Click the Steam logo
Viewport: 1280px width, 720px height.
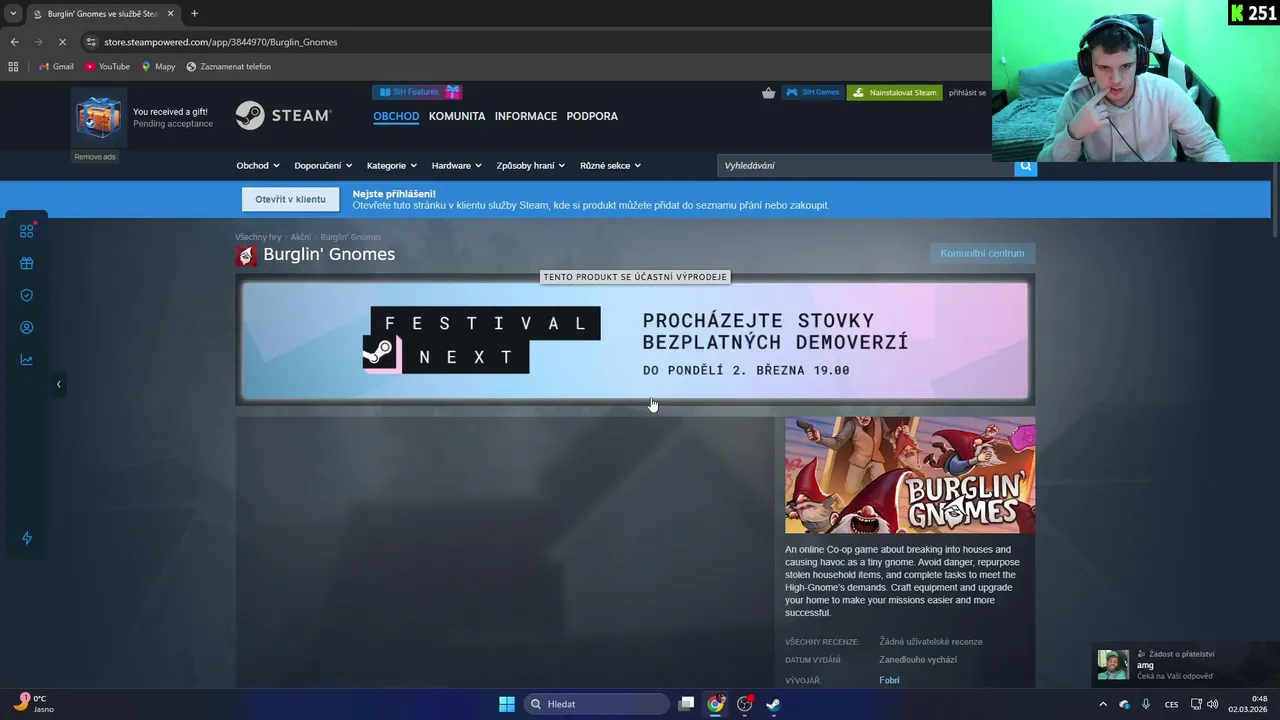point(283,116)
